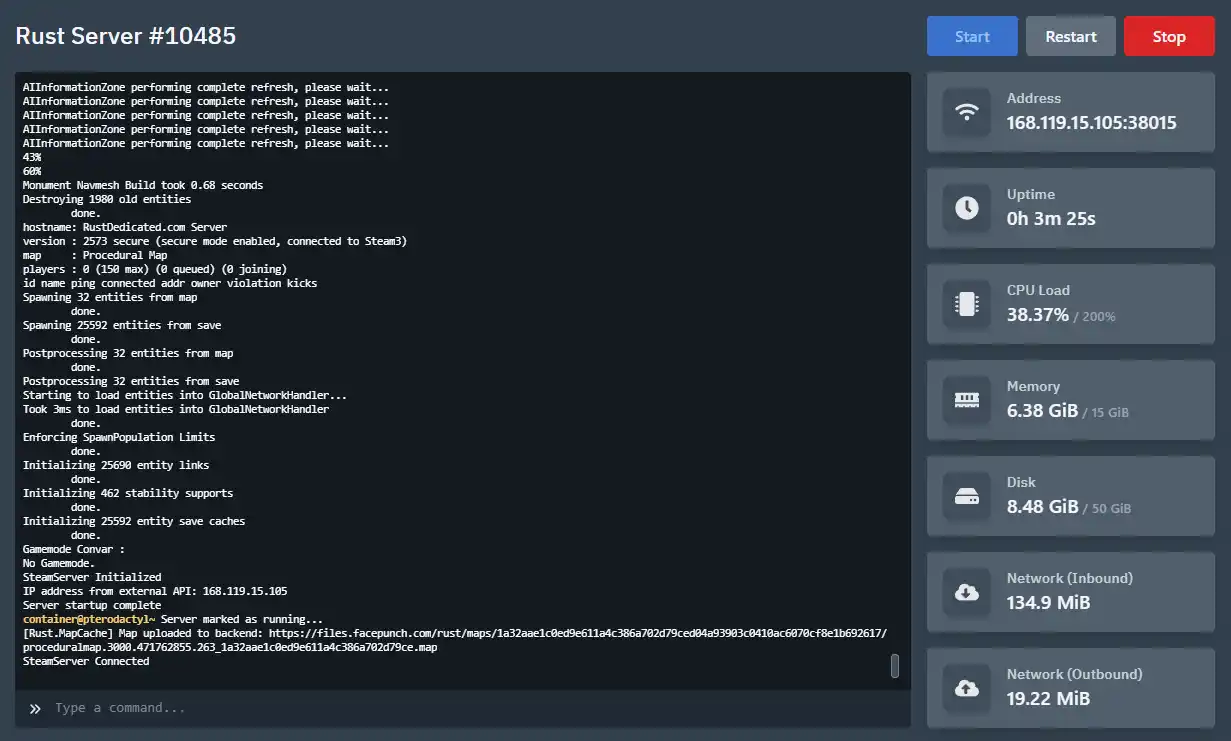Click the 'SteamServer Connected' console line
Screen dimensions: 1231x741
[86, 661]
